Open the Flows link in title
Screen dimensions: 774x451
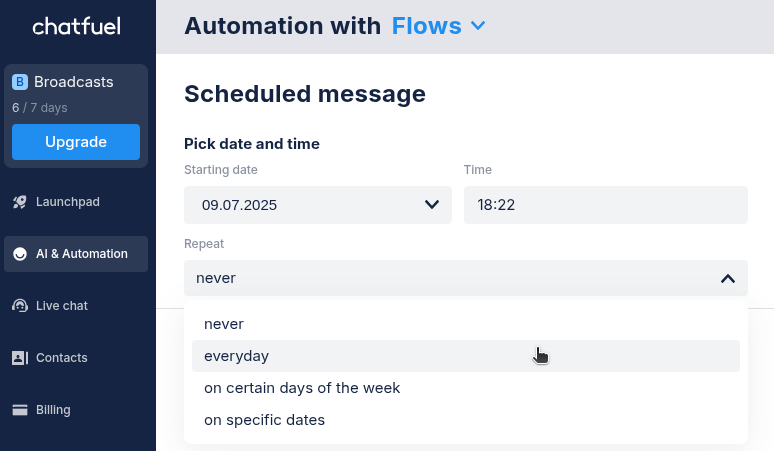click(x=426, y=26)
